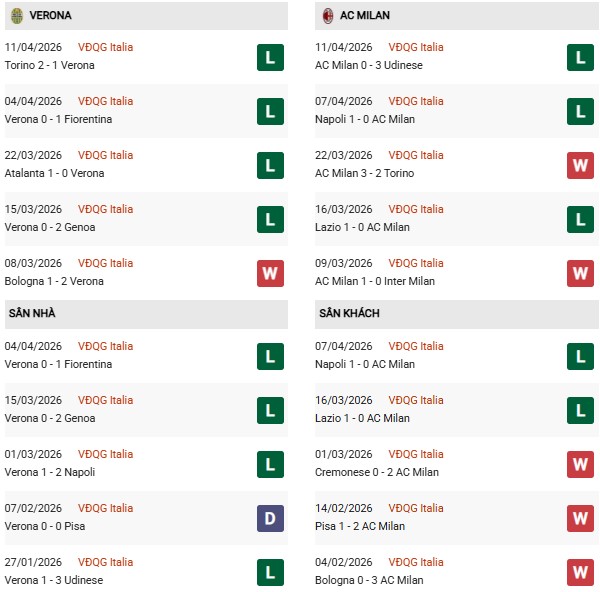Click the L badge for Verona 1 - 3 Udinese
This screenshot has width=600, height=592.
pos(270,572)
